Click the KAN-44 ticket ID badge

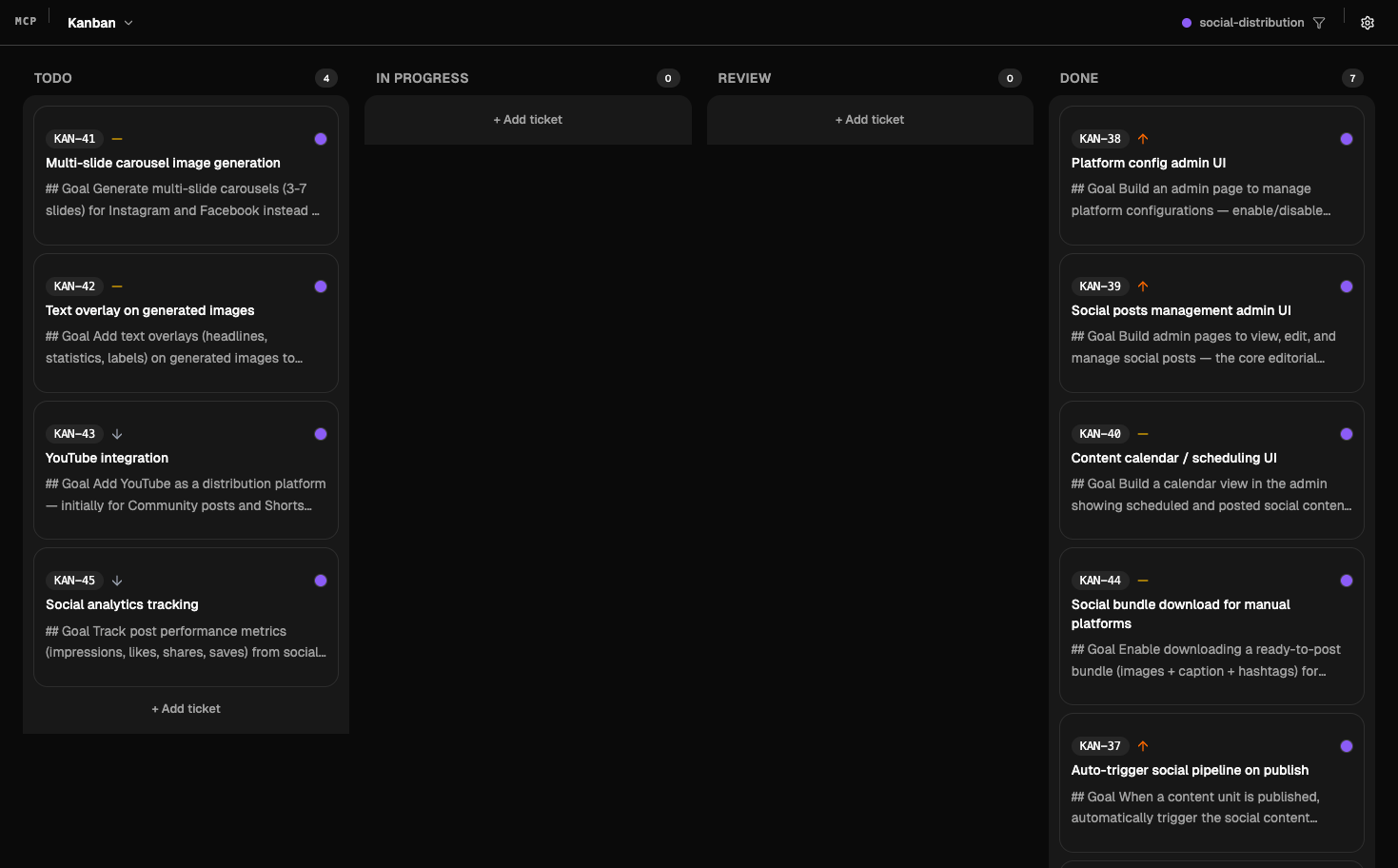pyautogui.click(x=1100, y=581)
